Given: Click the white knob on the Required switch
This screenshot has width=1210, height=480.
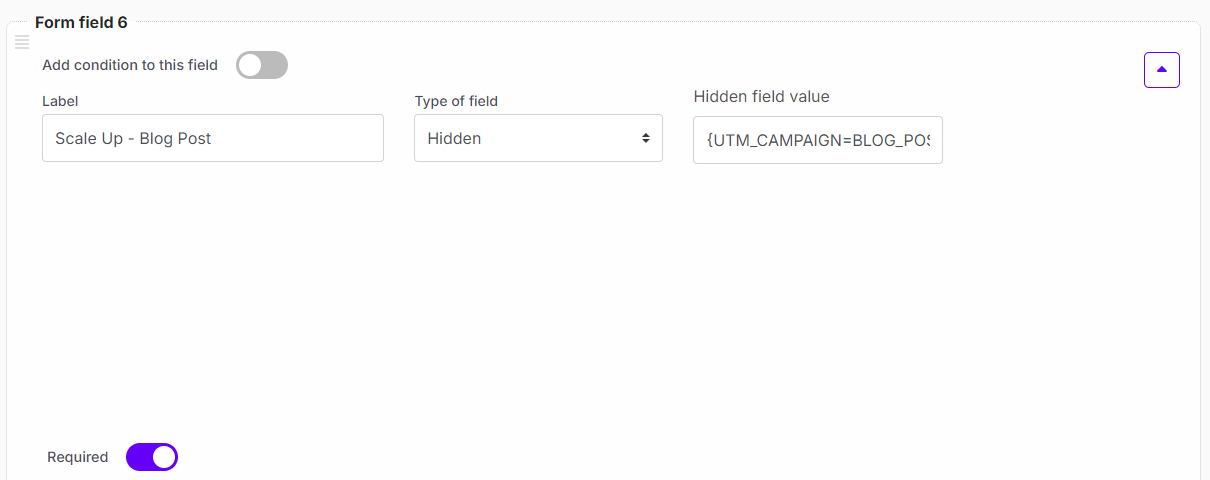Looking at the screenshot, I should (164, 457).
